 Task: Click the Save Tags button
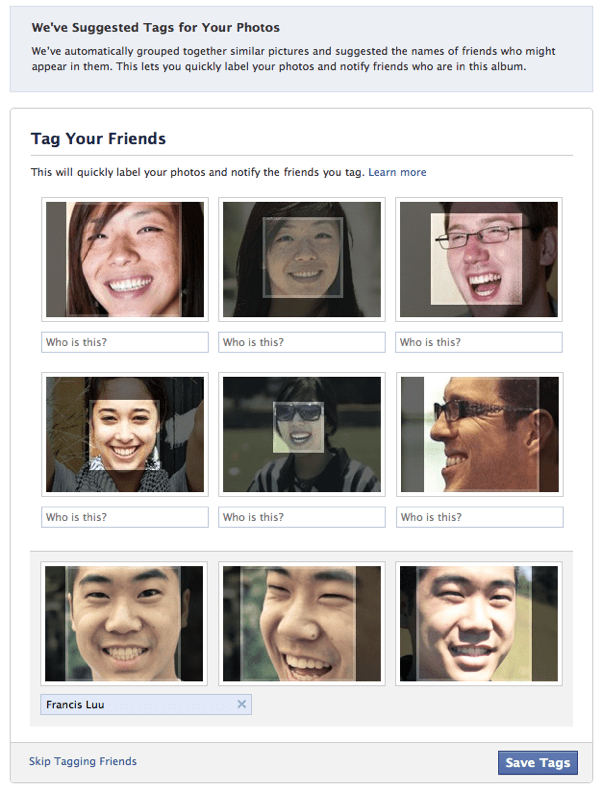pos(537,762)
